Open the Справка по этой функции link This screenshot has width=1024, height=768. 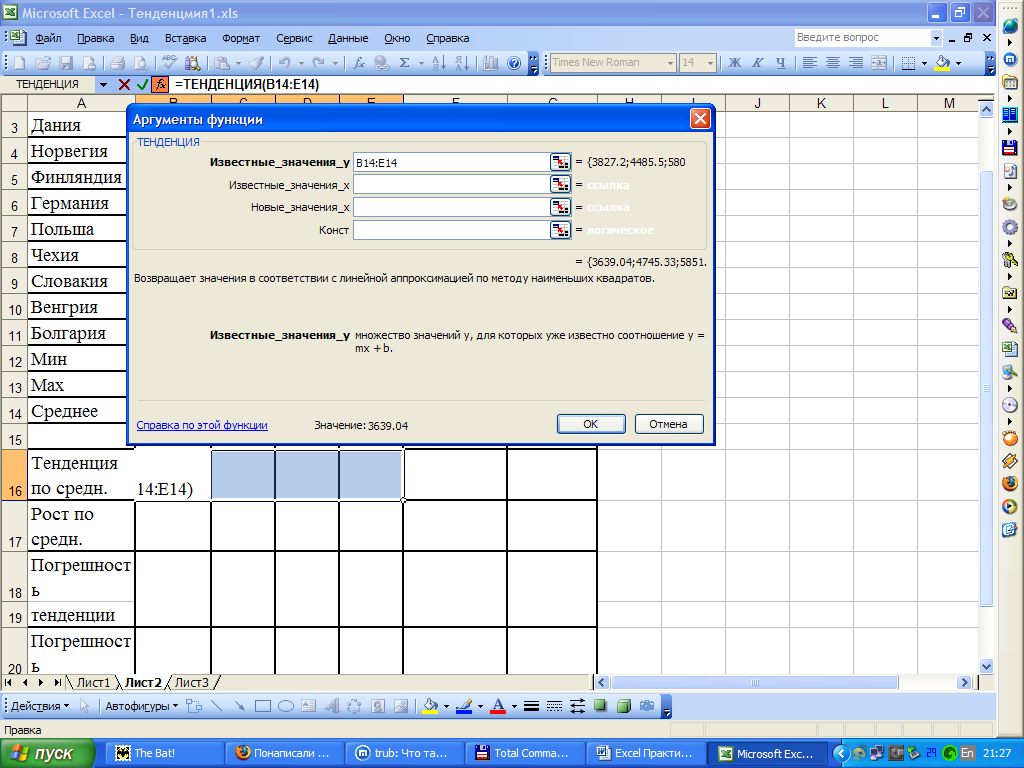click(x=202, y=425)
